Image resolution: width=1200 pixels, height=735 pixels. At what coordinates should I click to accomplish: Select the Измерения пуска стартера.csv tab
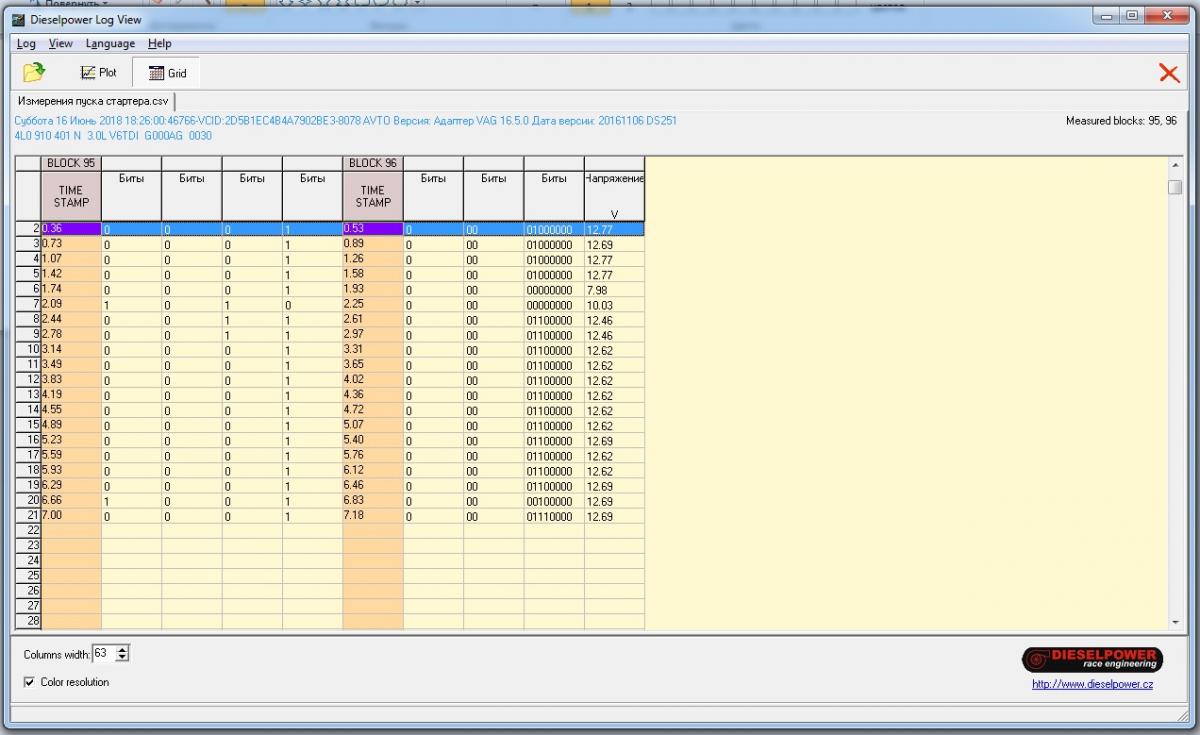[92, 102]
